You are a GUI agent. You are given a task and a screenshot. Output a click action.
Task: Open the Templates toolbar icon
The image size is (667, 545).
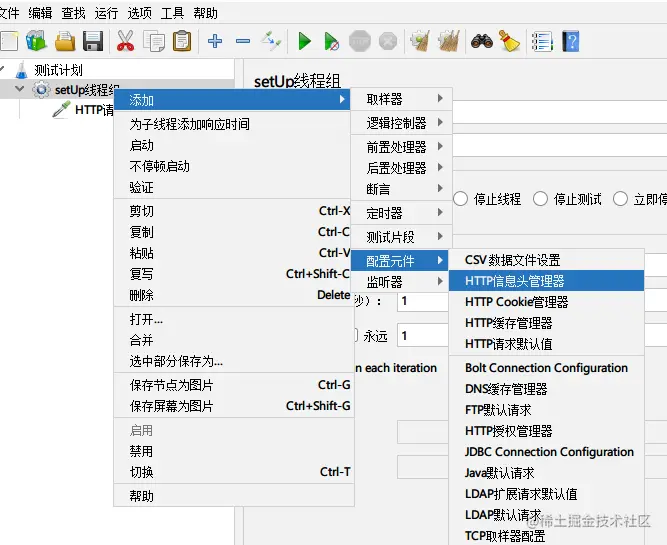tap(36, 41)
